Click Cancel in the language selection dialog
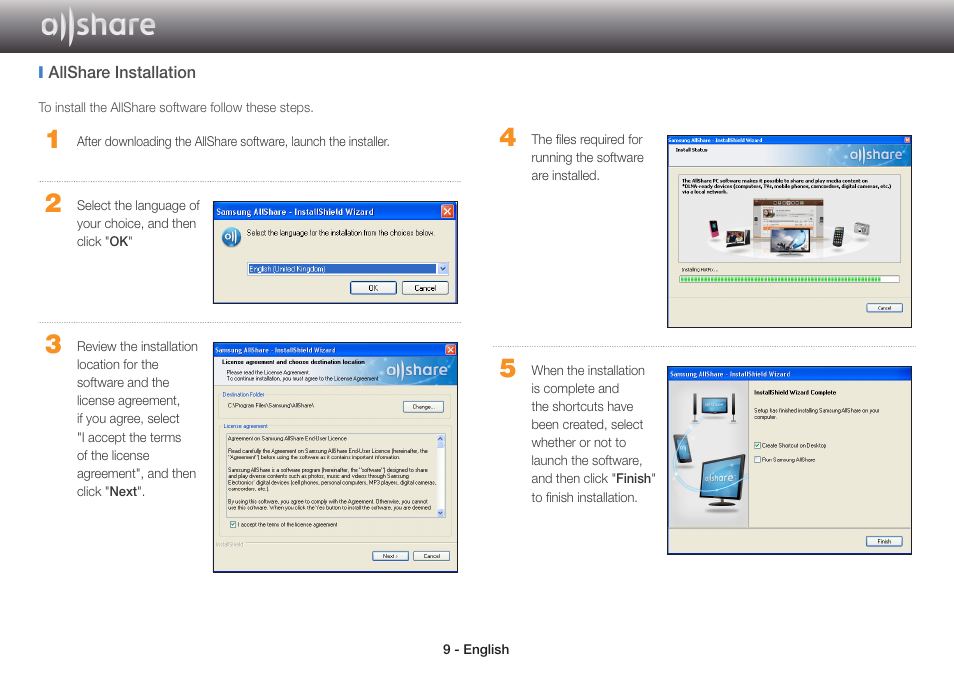 [x=425, y=288]
